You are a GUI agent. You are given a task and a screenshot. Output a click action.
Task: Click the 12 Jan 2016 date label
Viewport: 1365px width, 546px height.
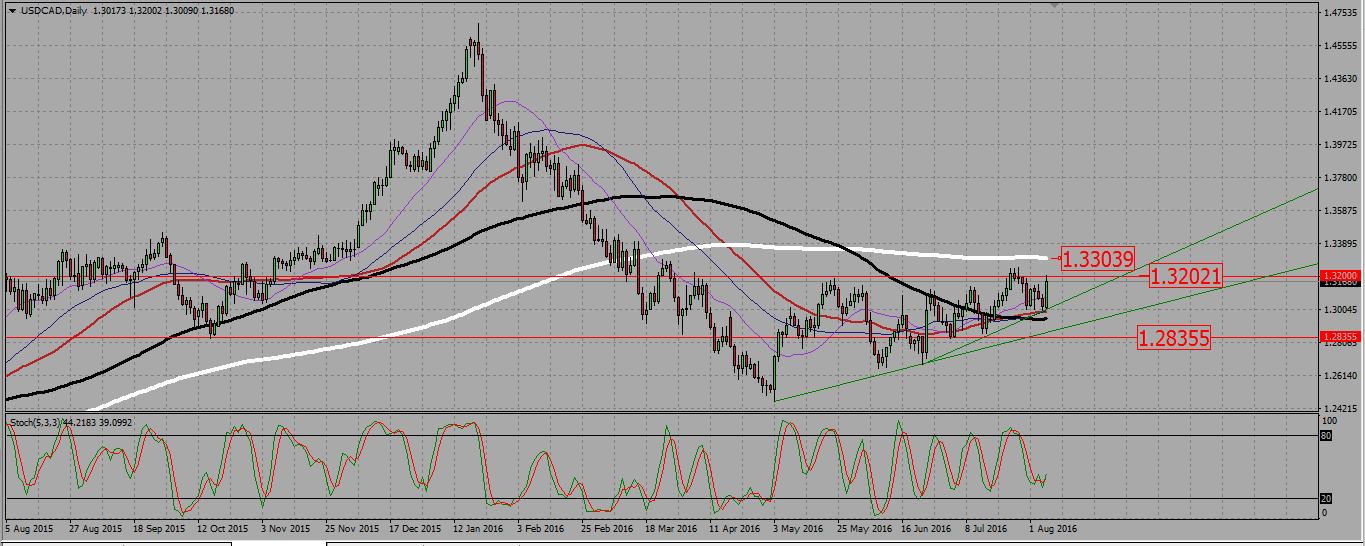coord(479,528)
